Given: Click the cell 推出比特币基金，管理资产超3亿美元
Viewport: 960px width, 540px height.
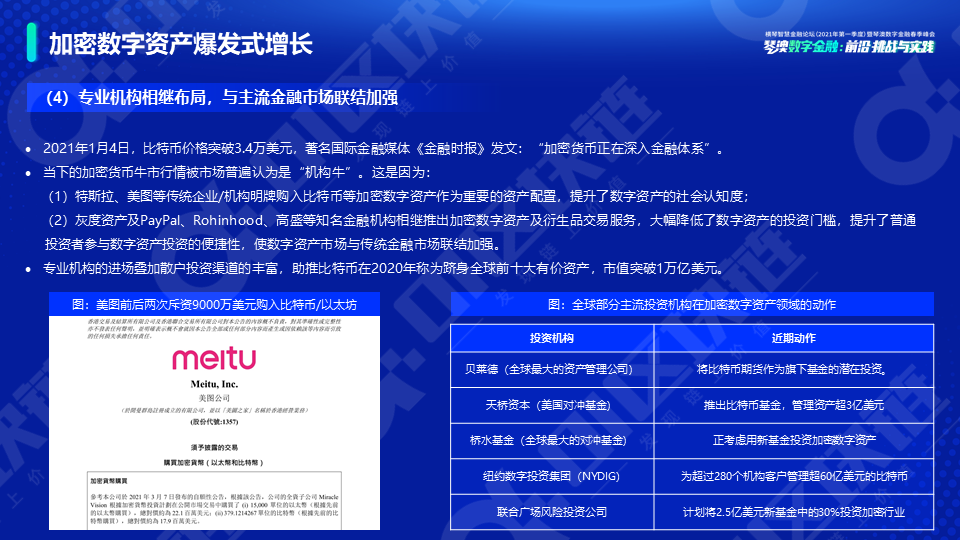Looking at the screenshot, I should 794,405.
